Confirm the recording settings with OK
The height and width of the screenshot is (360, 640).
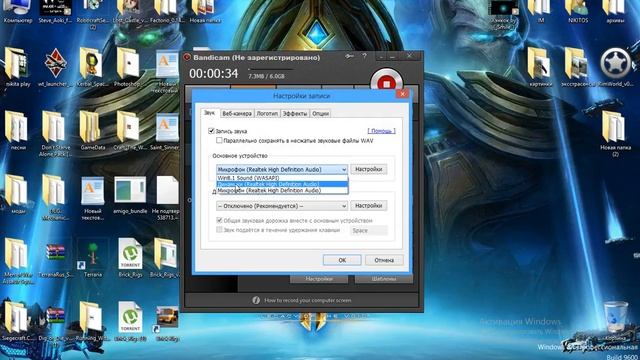[342, 260]
